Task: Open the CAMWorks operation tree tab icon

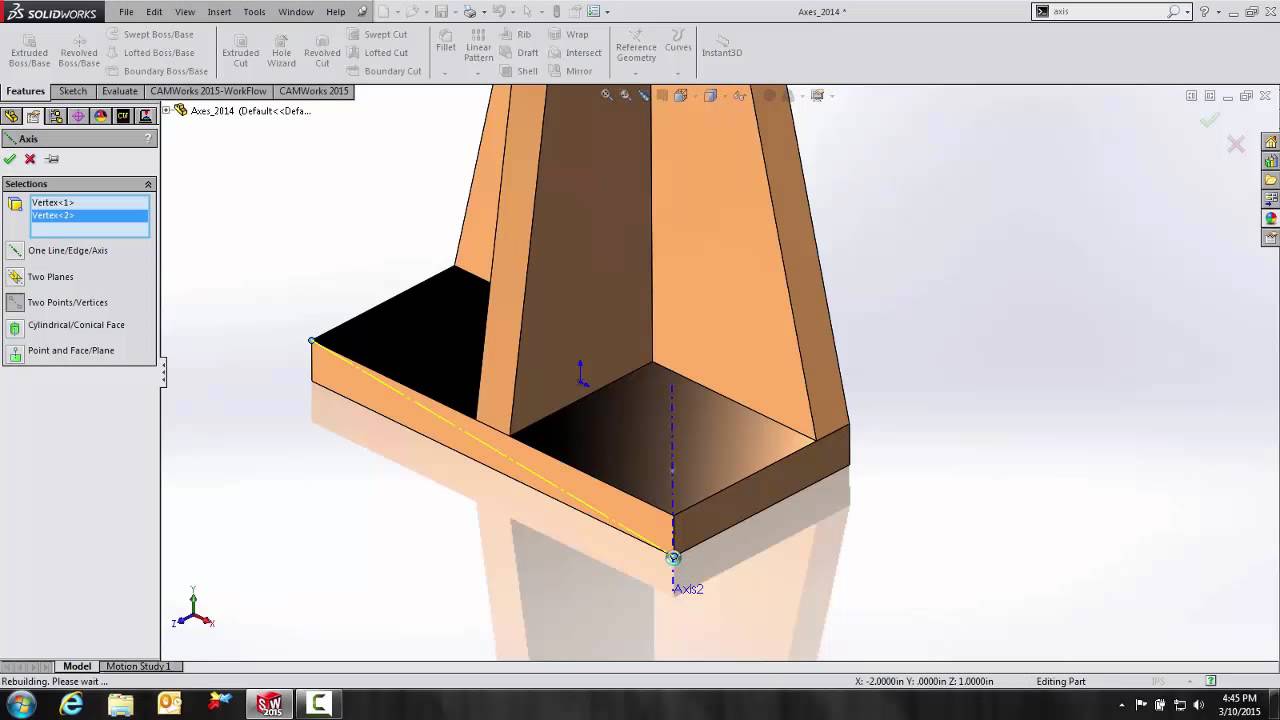Action: [145, 116]
